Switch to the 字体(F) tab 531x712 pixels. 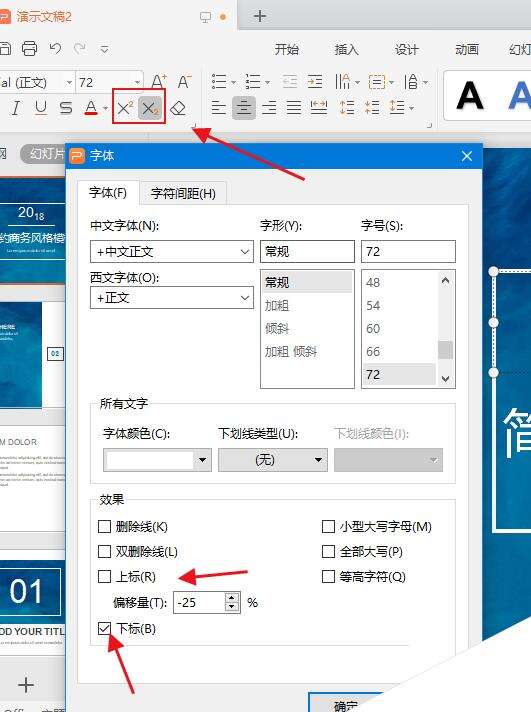108,193
